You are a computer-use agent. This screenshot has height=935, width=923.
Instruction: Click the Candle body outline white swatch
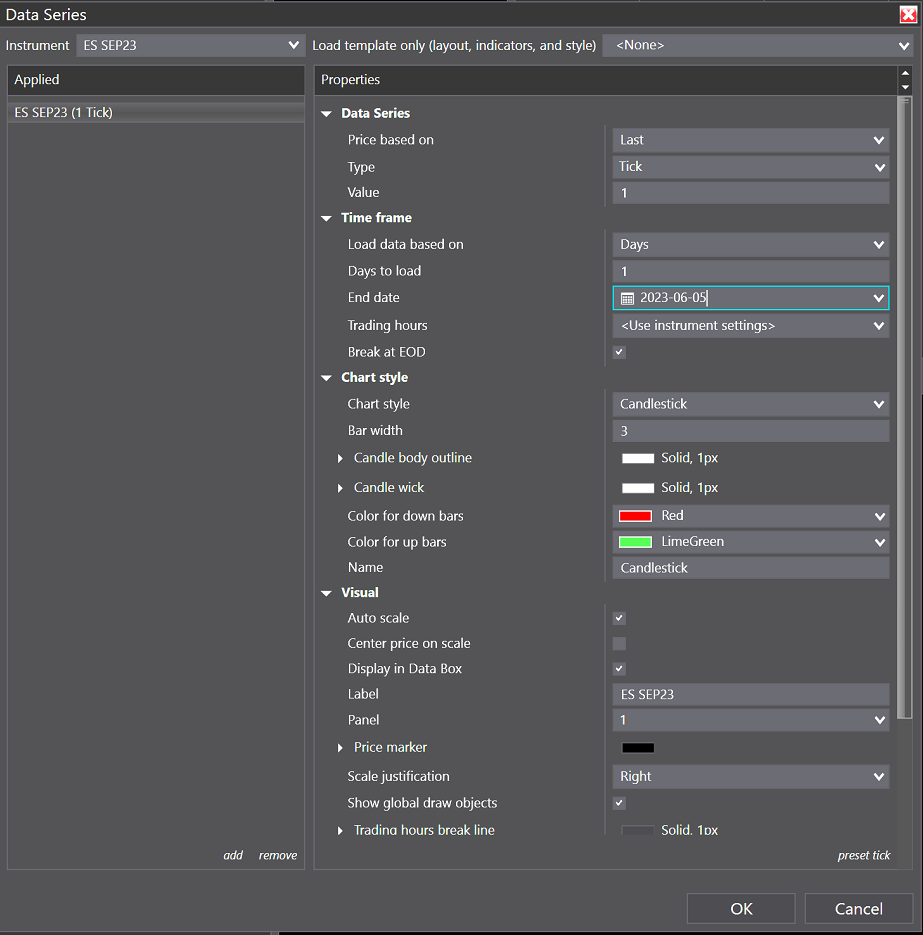click(638, 459)
